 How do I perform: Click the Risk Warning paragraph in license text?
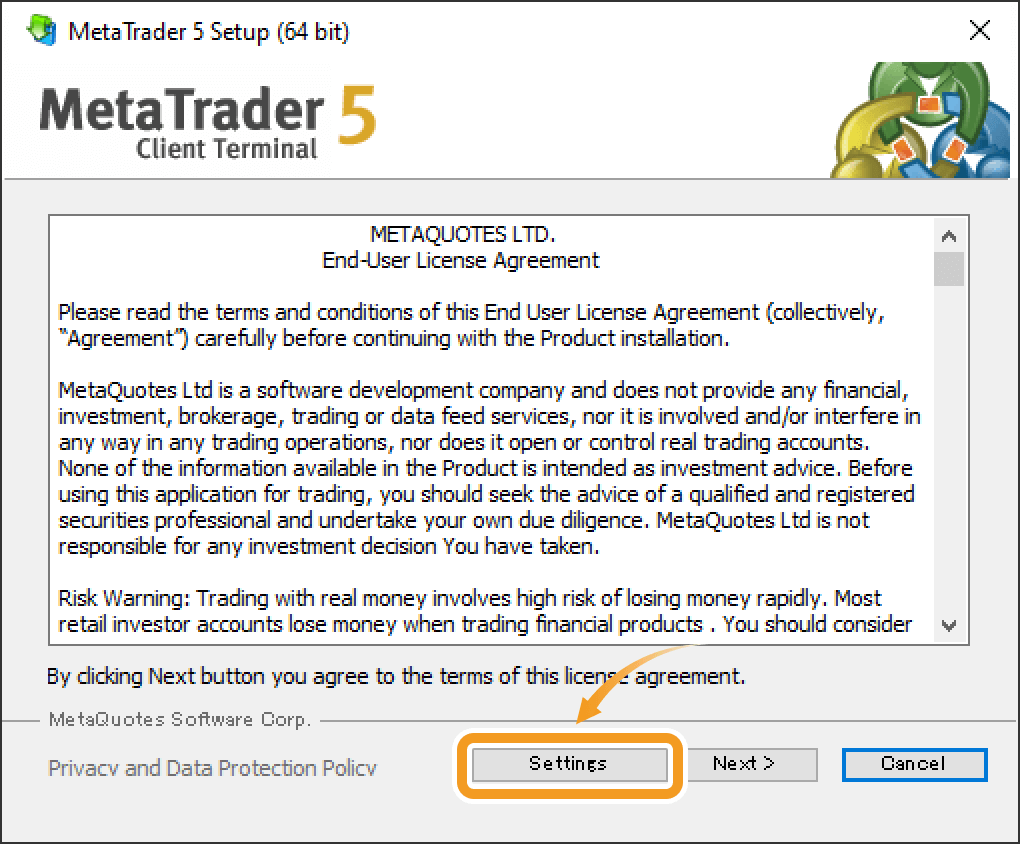pos(485,611)
